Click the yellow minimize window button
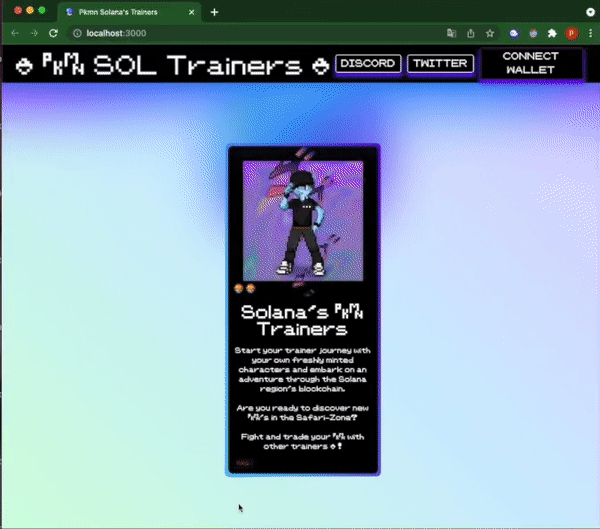Viewport: 600px width, 529px height. (30, 10)
